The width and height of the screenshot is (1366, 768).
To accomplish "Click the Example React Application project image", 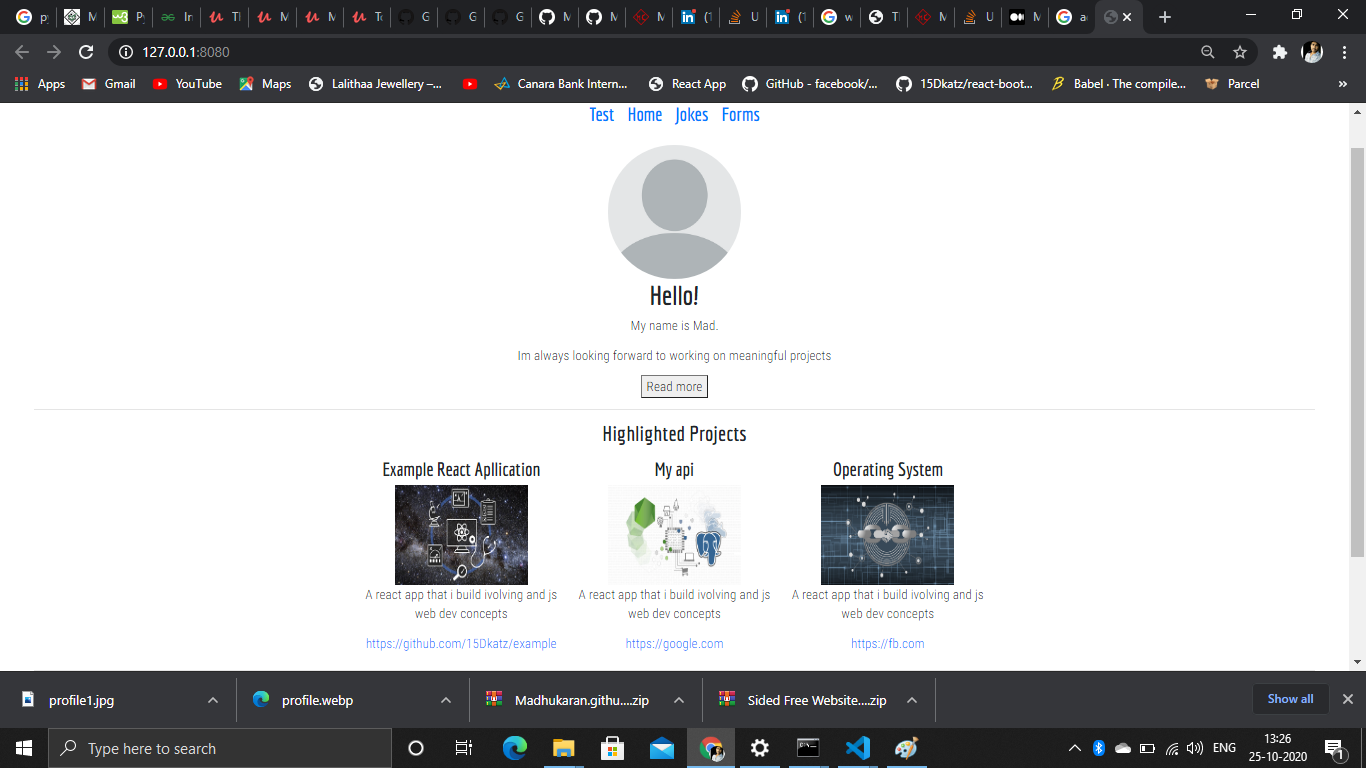I will (461, 535).
